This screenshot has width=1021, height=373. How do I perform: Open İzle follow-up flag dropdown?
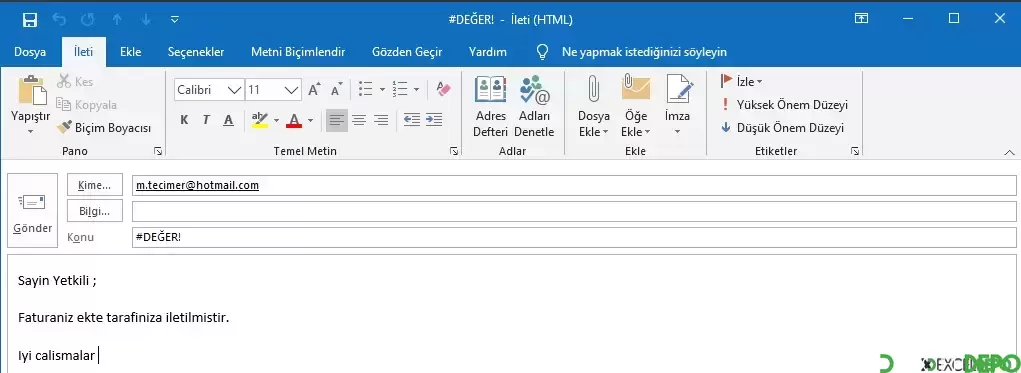(x=742, y=81)
